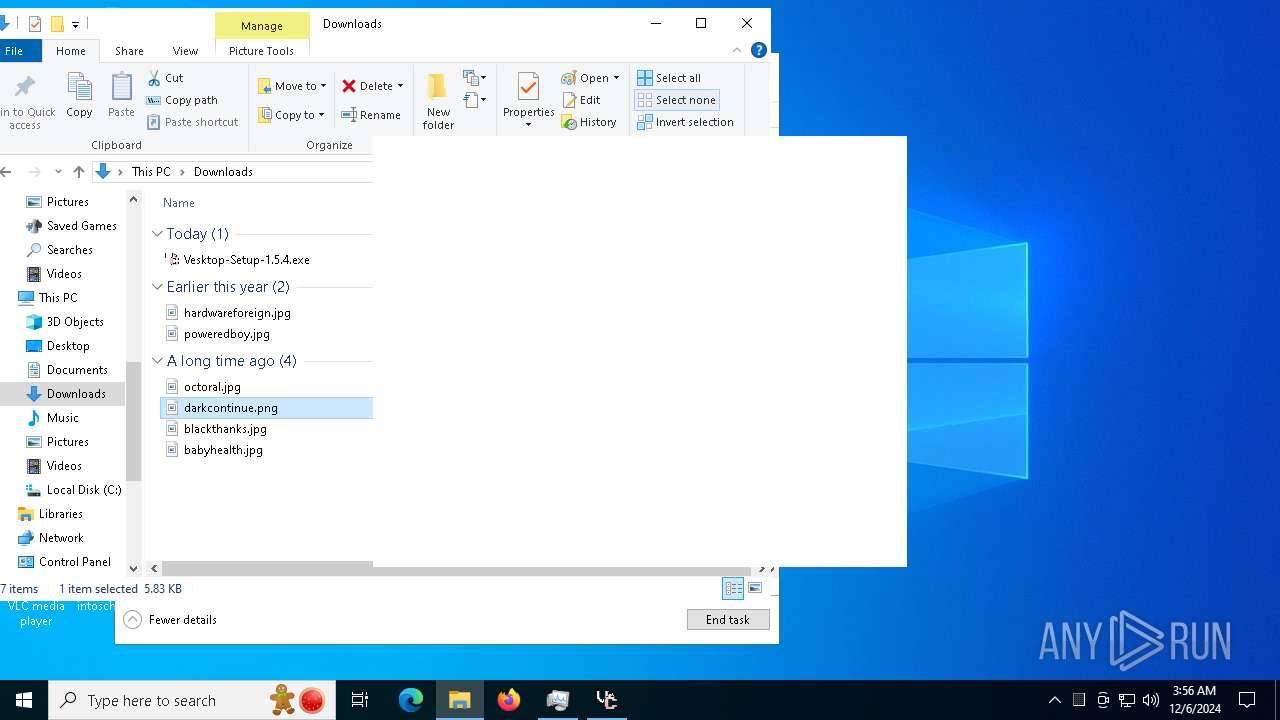
Task: Select file blackthanks.jpg
Action: [225, 429]
